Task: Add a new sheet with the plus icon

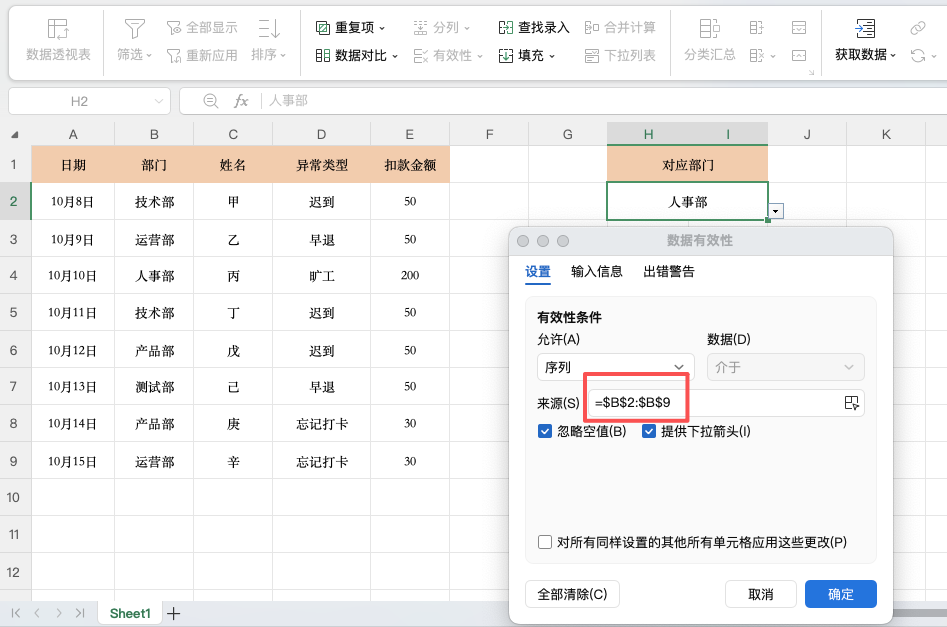Action: [x=174, y=614]
